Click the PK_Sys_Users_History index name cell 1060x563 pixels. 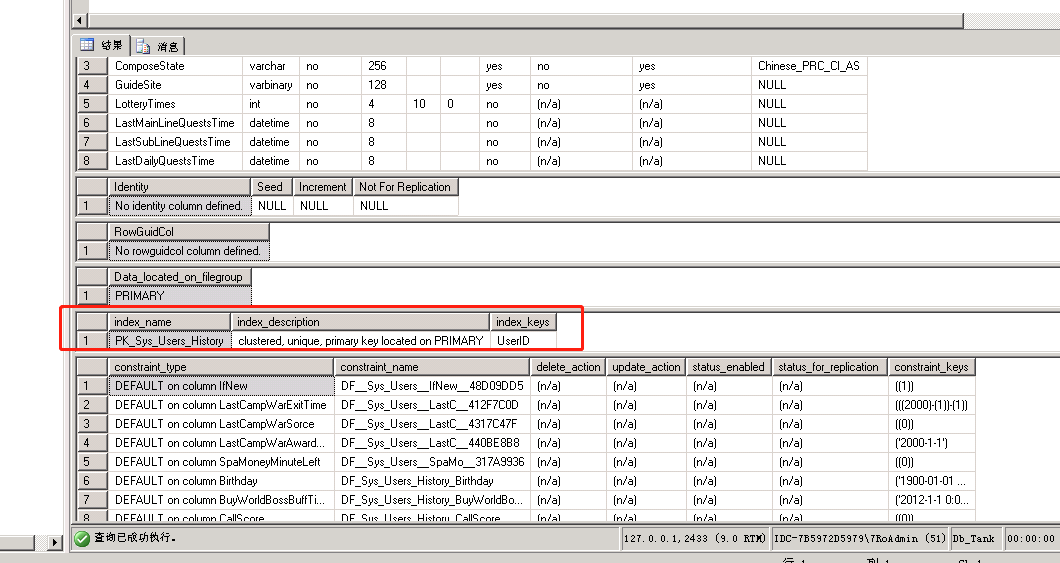coord(169,341)
